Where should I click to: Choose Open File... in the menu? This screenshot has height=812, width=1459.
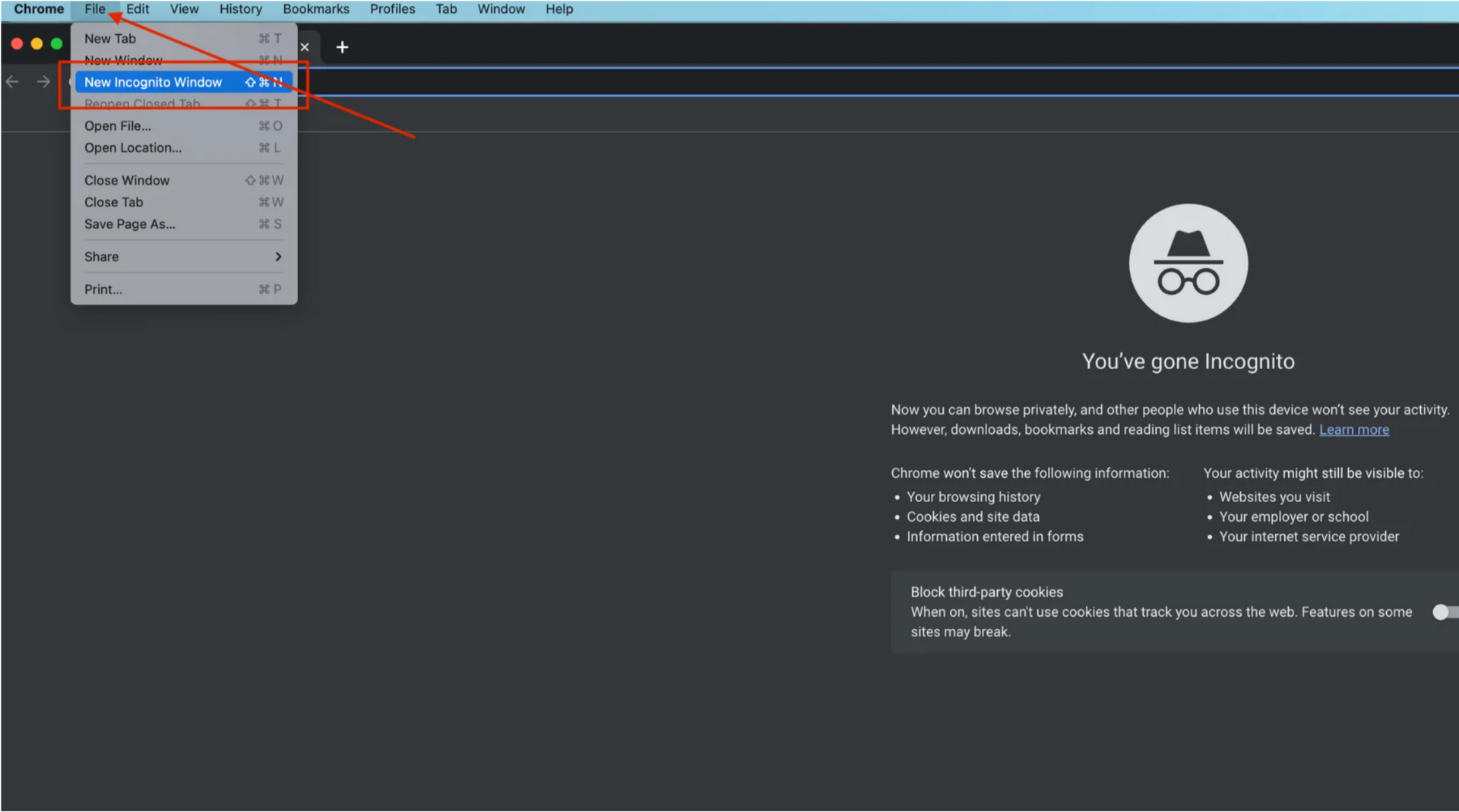click(x=183, y=126)
